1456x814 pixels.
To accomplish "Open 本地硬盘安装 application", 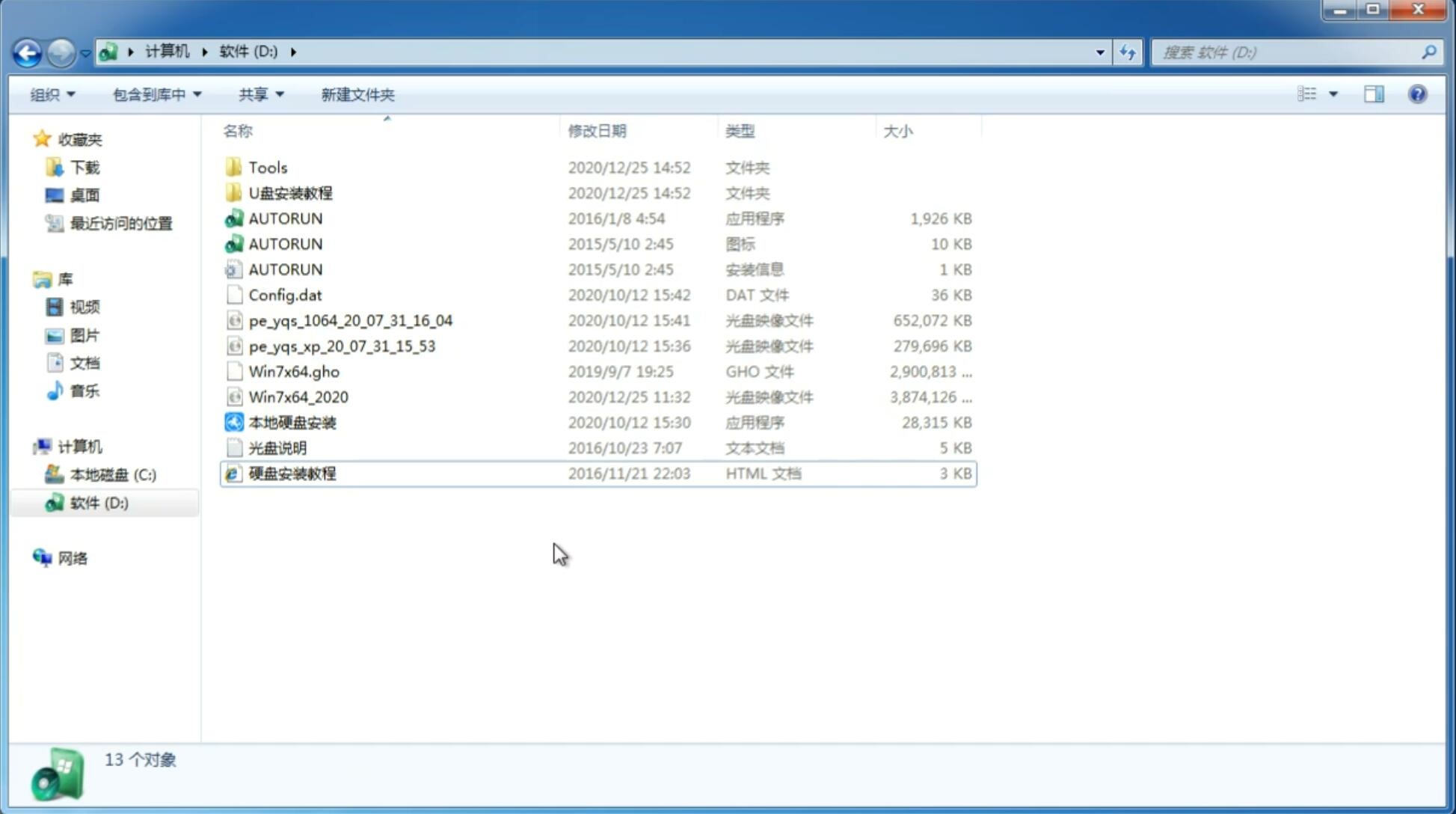I will pyautogui.click(x=292, y=422).
